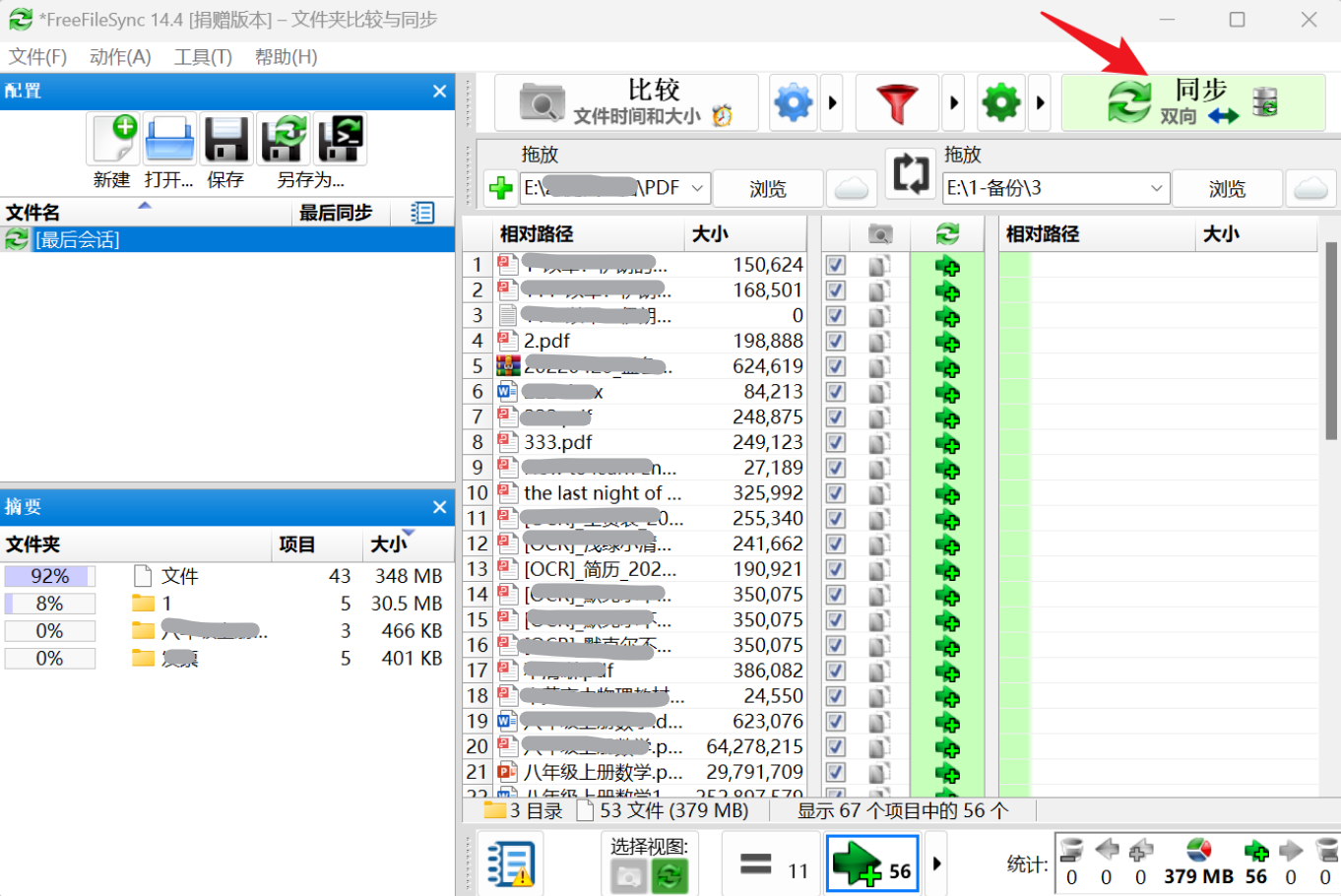This screenshot has height=896, width=1341.
Task: Open the 文件(F) menu
Action: (x=37, y=57)
